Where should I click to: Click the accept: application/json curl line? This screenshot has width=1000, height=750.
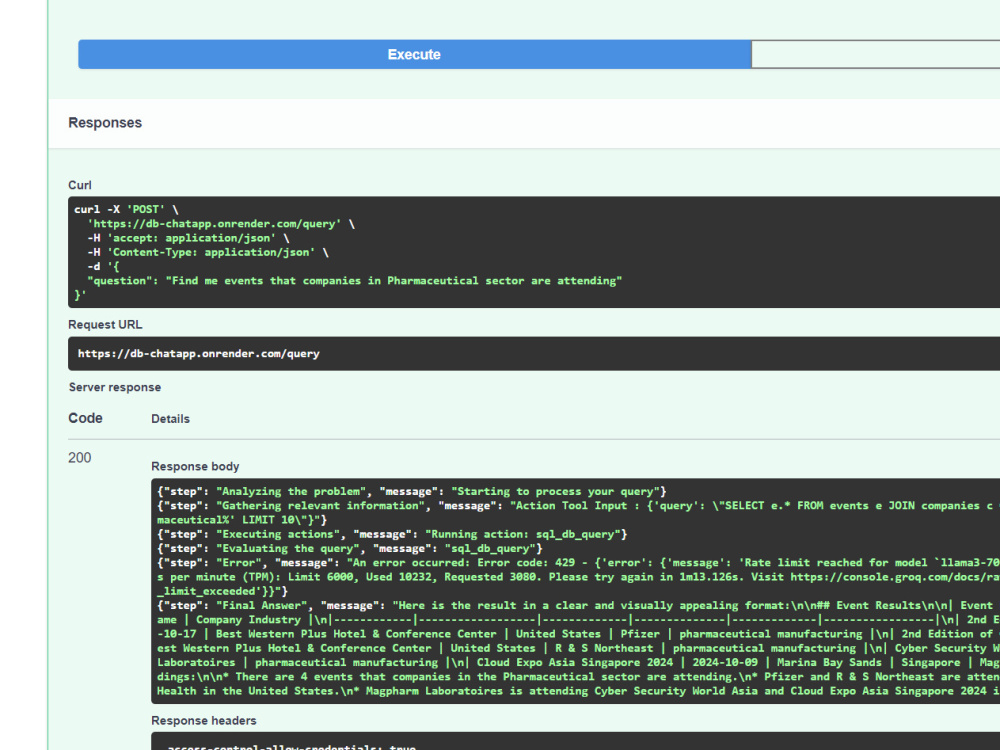[188, 238]
